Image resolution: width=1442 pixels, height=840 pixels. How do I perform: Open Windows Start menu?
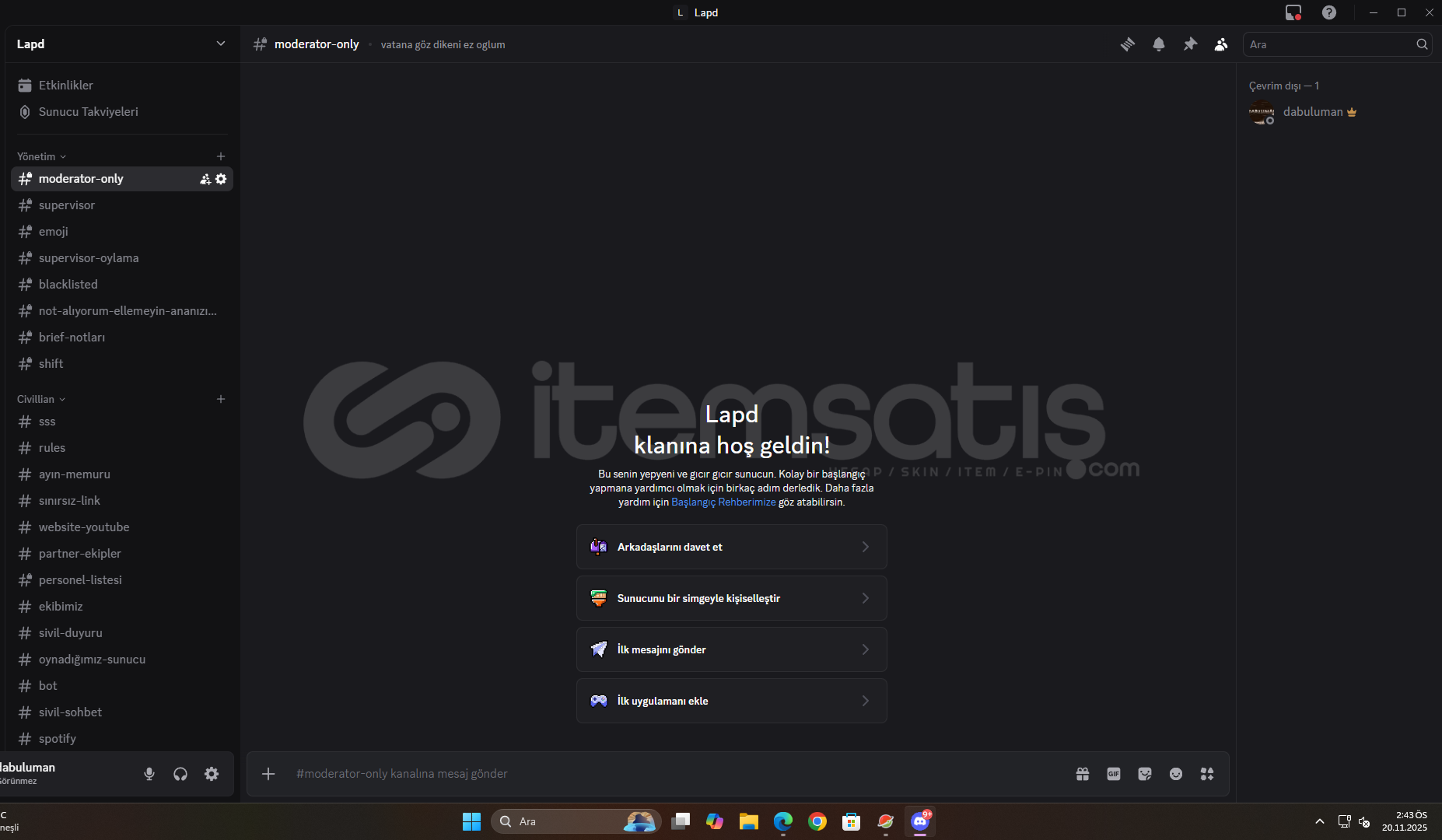tap(472, 821)
